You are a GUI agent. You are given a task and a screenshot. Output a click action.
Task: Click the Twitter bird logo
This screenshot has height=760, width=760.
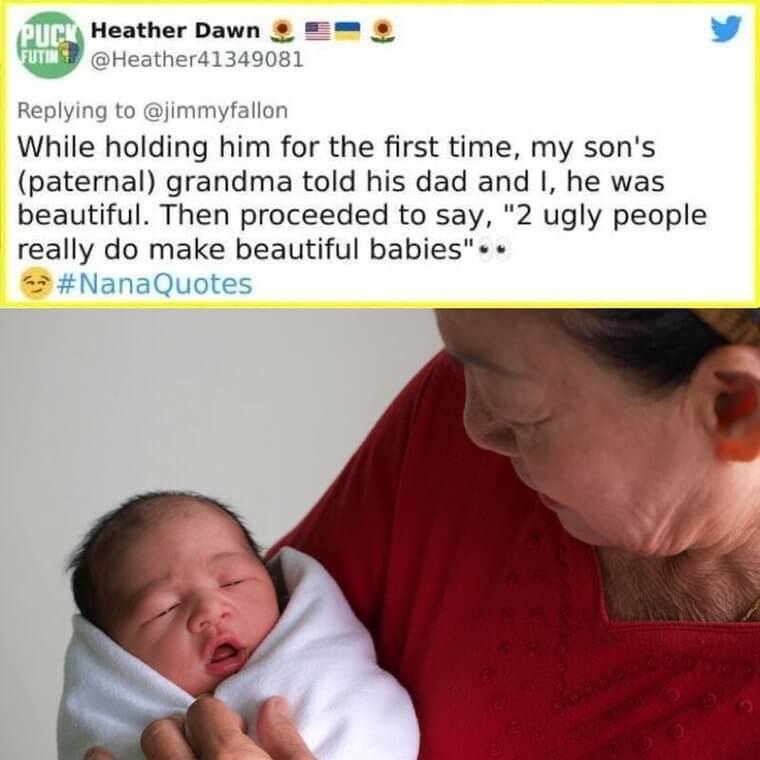[x=726, y=29]
